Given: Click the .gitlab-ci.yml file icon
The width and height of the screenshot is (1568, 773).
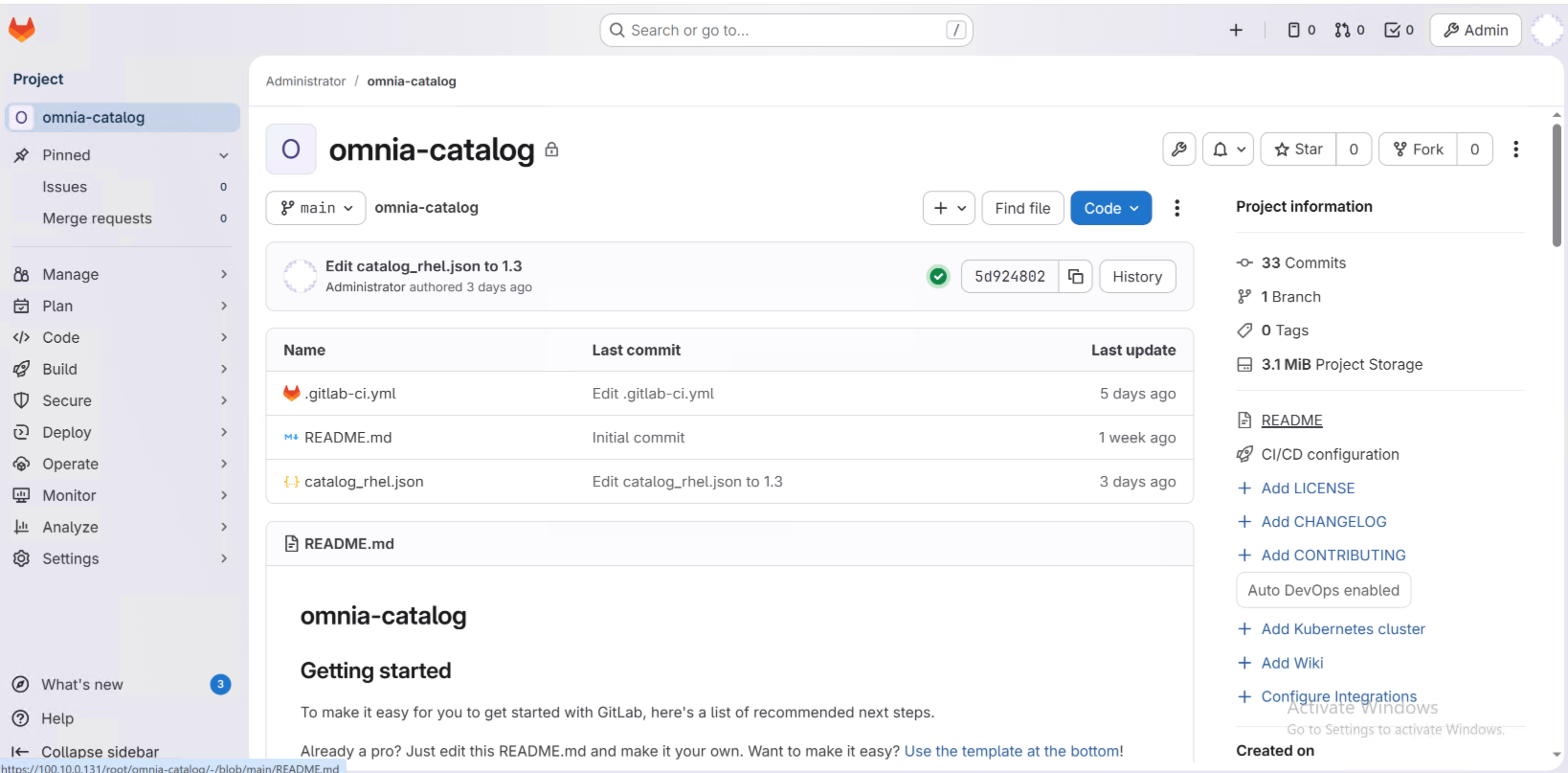Looking at the screenshot, I should click(291, 393).
